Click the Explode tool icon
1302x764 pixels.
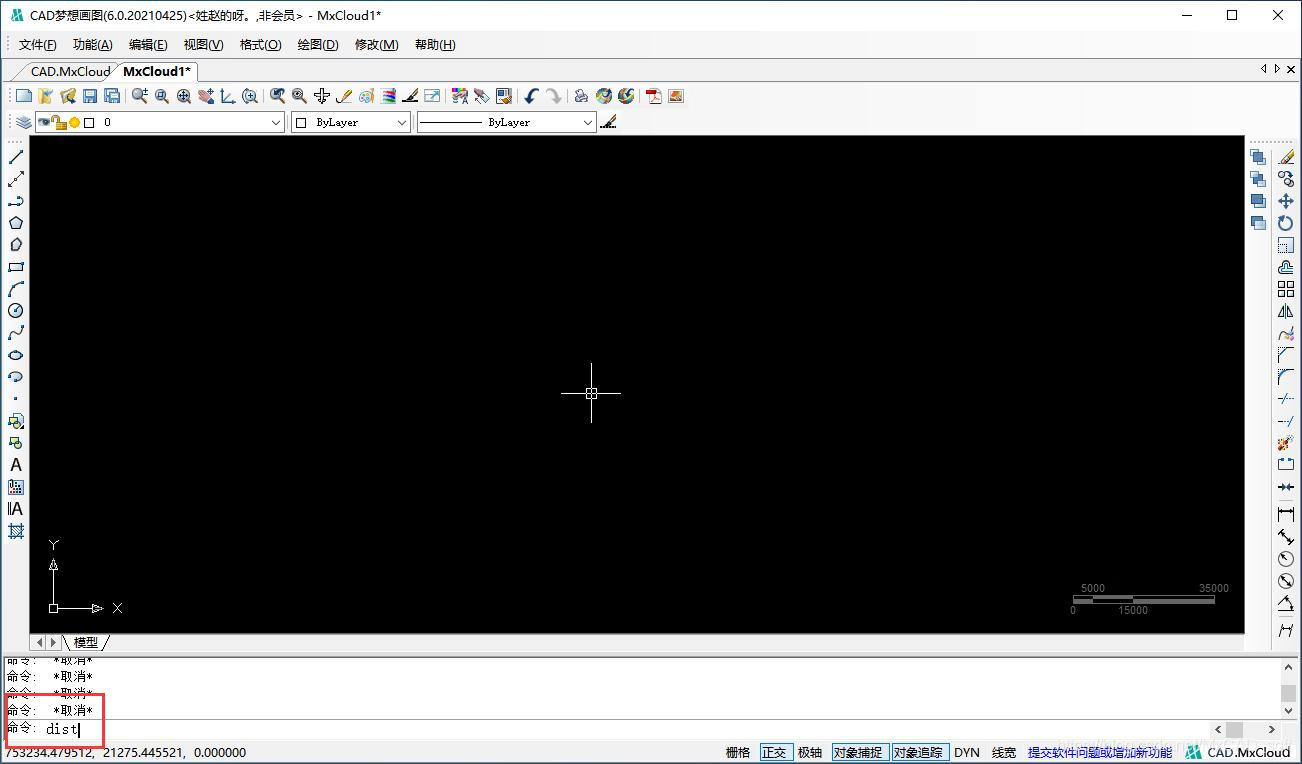[1286, 443]
